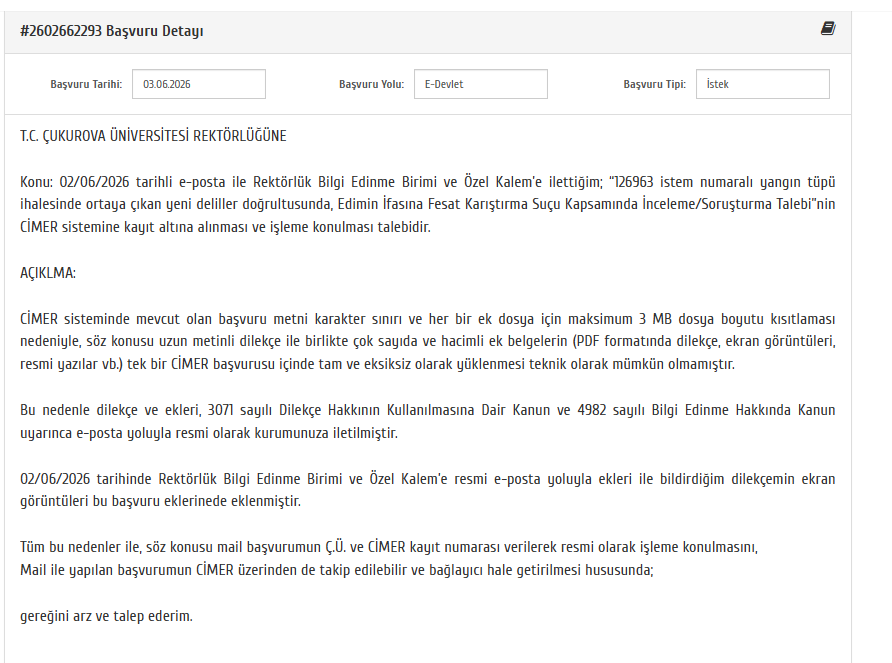
Task: Click the Başvuru Tipi label
Action: [x=654, y=84]
